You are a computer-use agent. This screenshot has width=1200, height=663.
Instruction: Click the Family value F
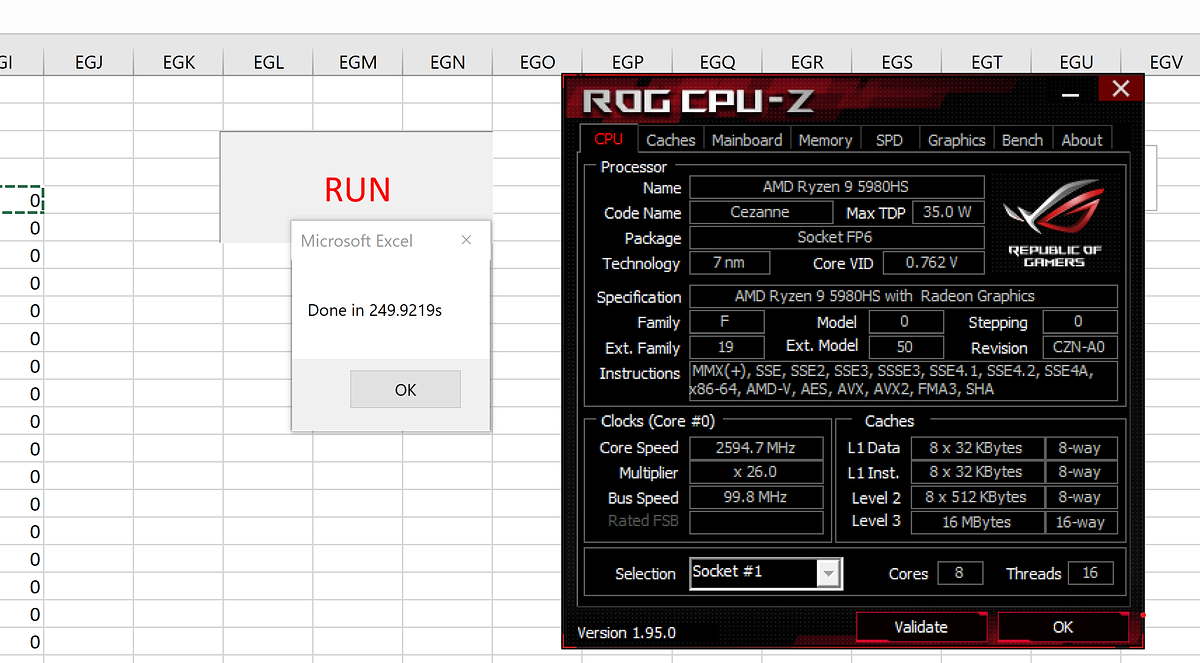[726, 322]
